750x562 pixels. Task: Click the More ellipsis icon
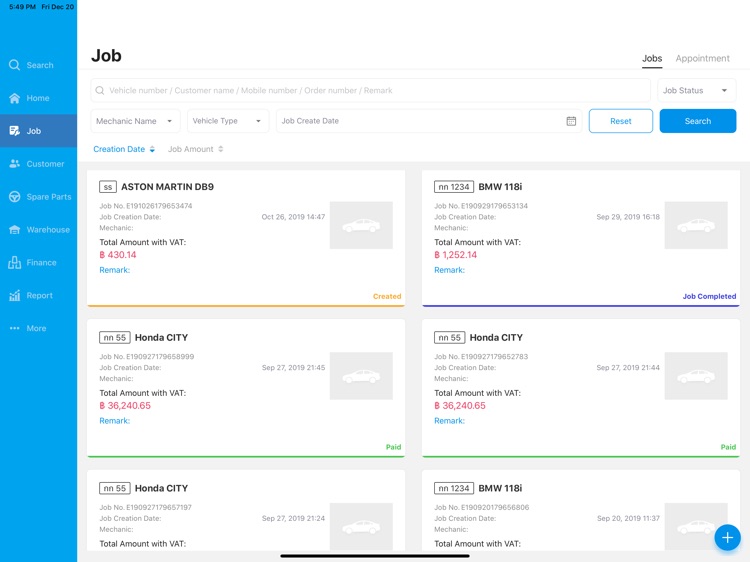[14, 328]
